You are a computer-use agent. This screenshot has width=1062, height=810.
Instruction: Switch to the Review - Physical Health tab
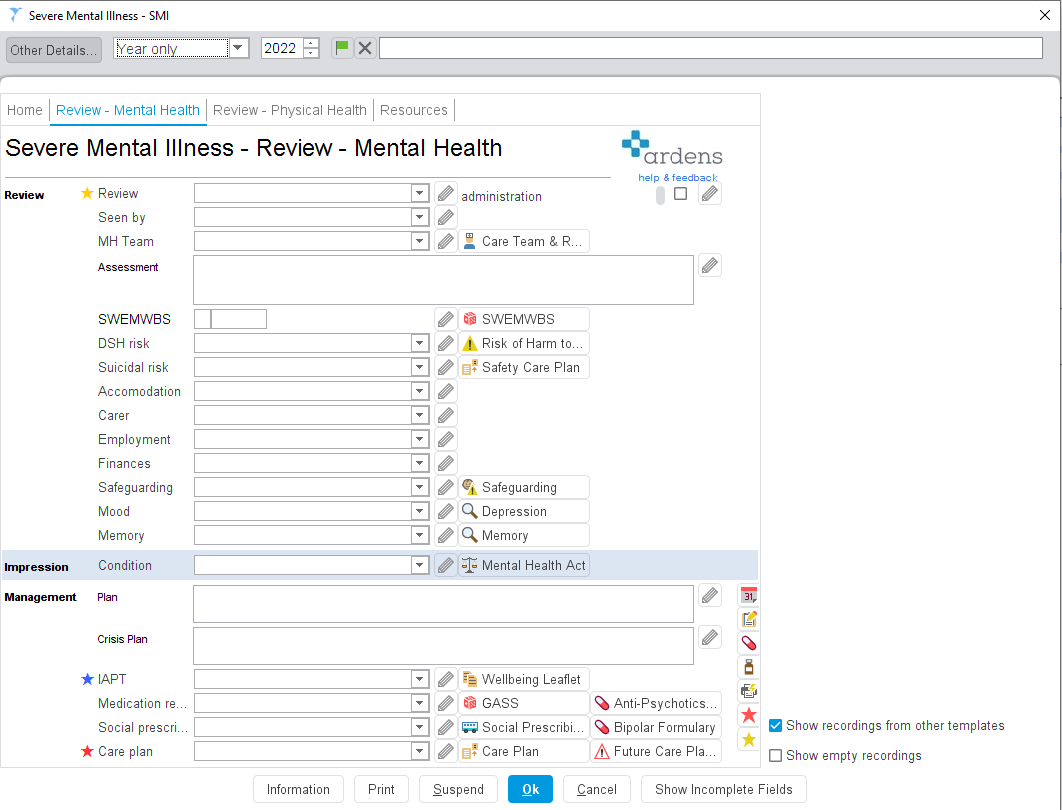[289, 110]
